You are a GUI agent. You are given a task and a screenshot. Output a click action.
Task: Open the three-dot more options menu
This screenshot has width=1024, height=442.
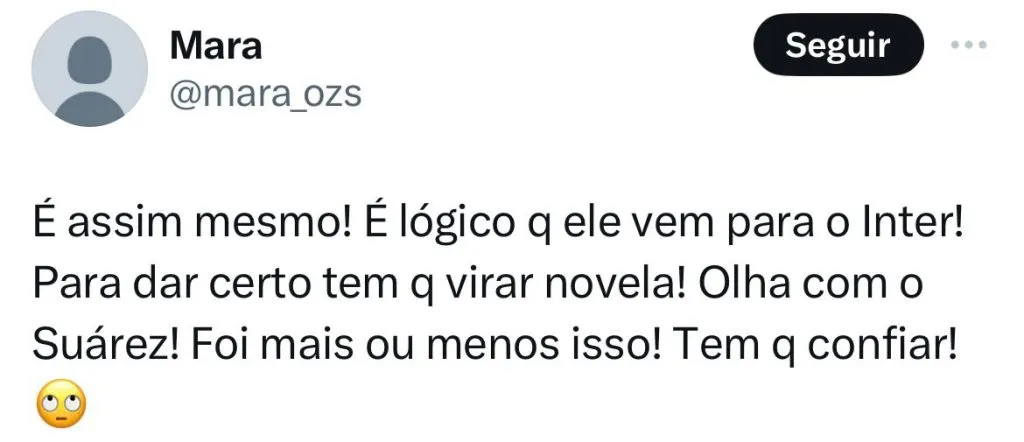point(968,46)
